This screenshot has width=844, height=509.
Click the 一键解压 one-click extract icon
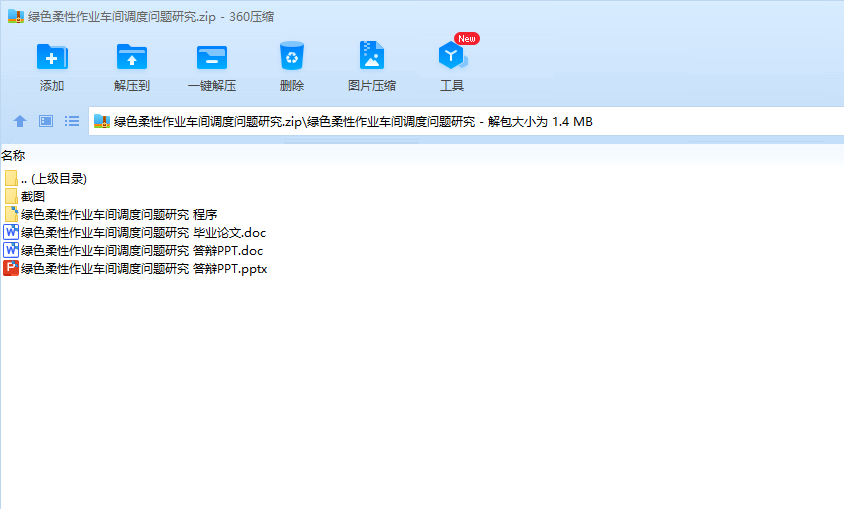point(212,57)
